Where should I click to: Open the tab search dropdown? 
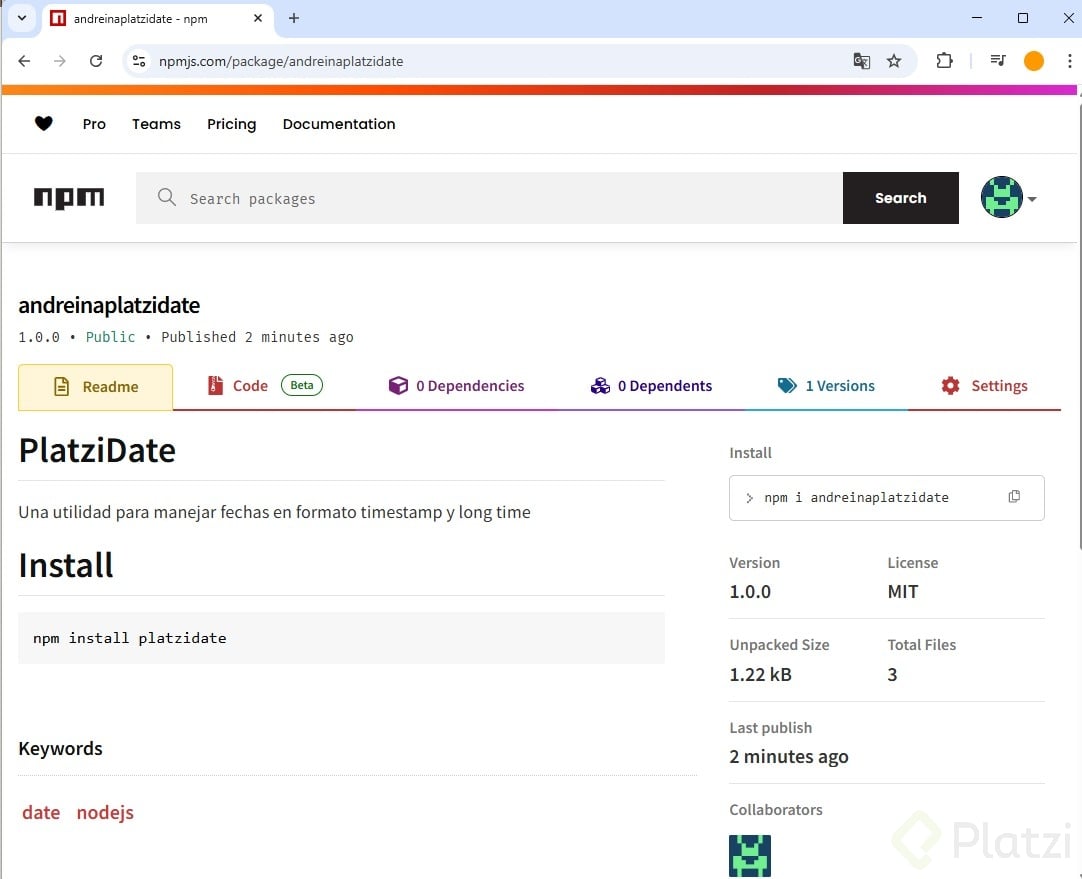[22, 18]
